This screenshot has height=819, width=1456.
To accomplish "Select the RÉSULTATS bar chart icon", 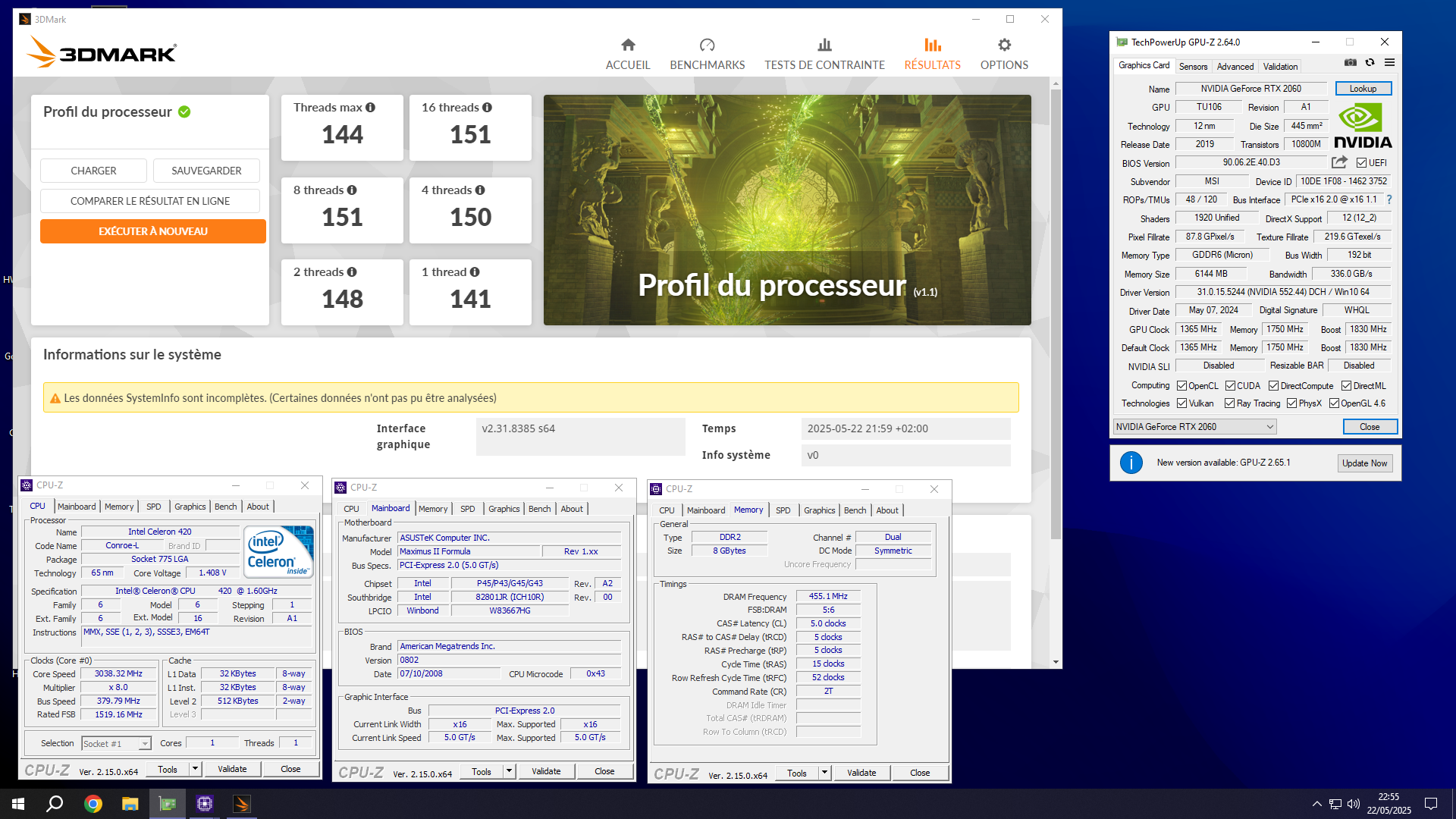I will (x=932, y=45).
